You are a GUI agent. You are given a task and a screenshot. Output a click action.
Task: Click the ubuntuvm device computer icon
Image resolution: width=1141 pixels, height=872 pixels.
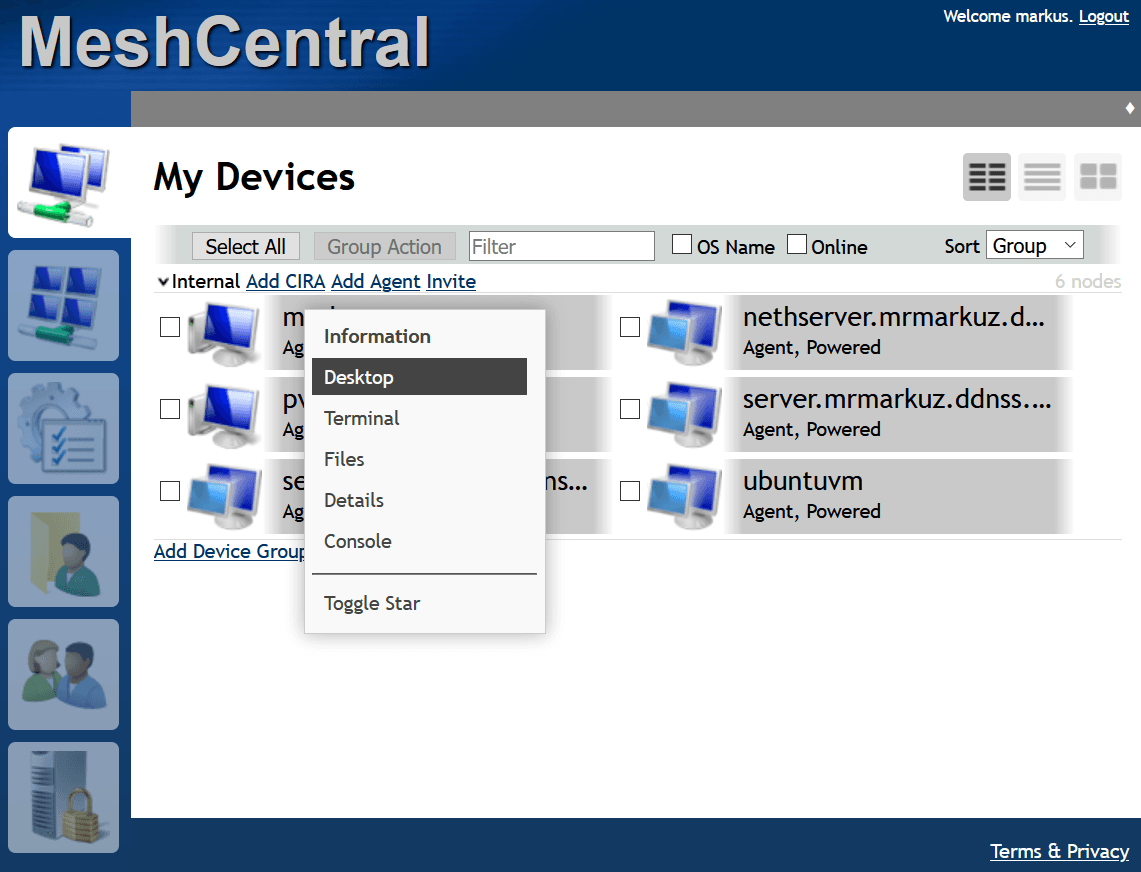(685, 496)
